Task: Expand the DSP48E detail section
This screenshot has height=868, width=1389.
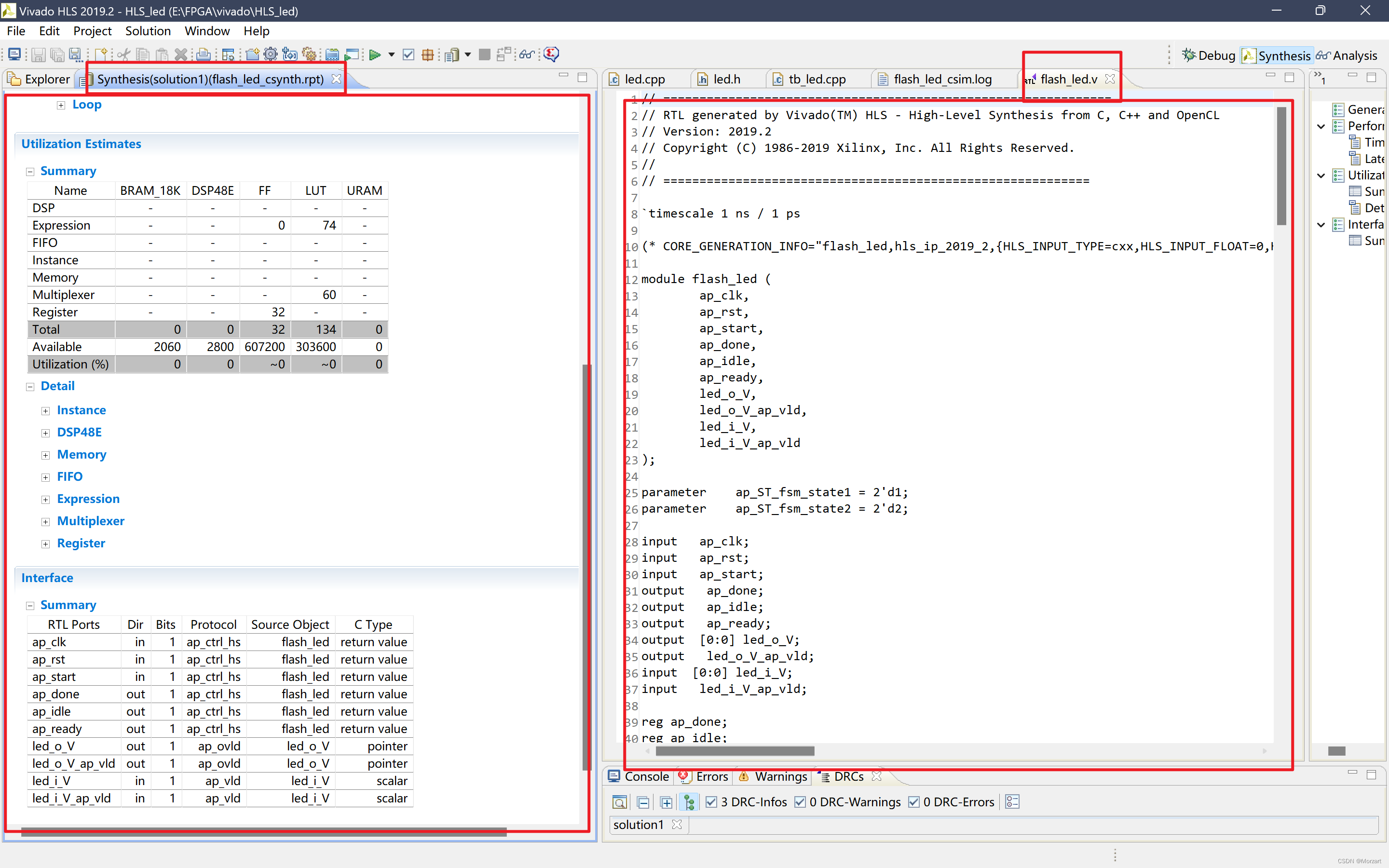Action: (45, 433)
